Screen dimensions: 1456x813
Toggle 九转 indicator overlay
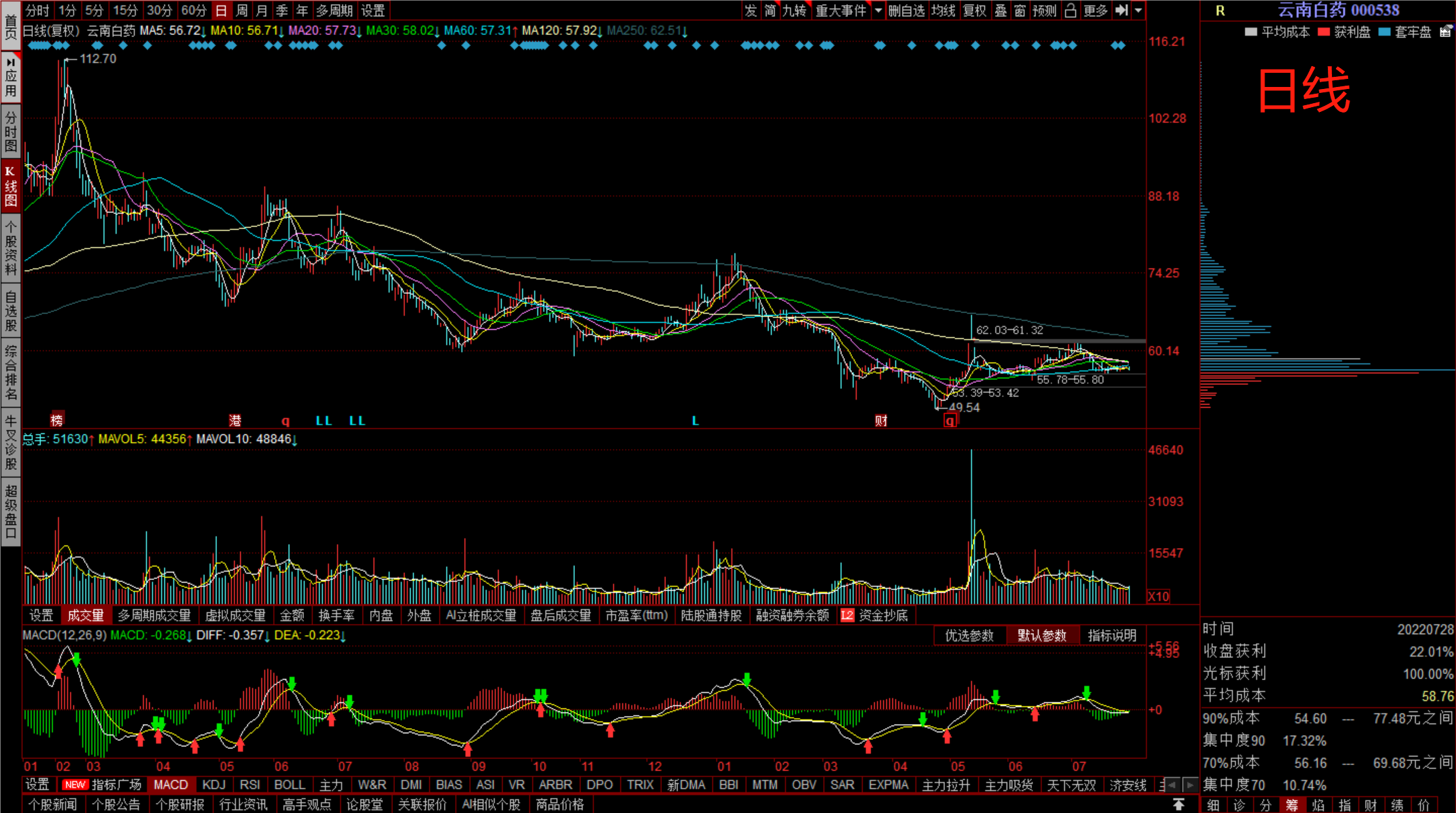click(795, 10)
